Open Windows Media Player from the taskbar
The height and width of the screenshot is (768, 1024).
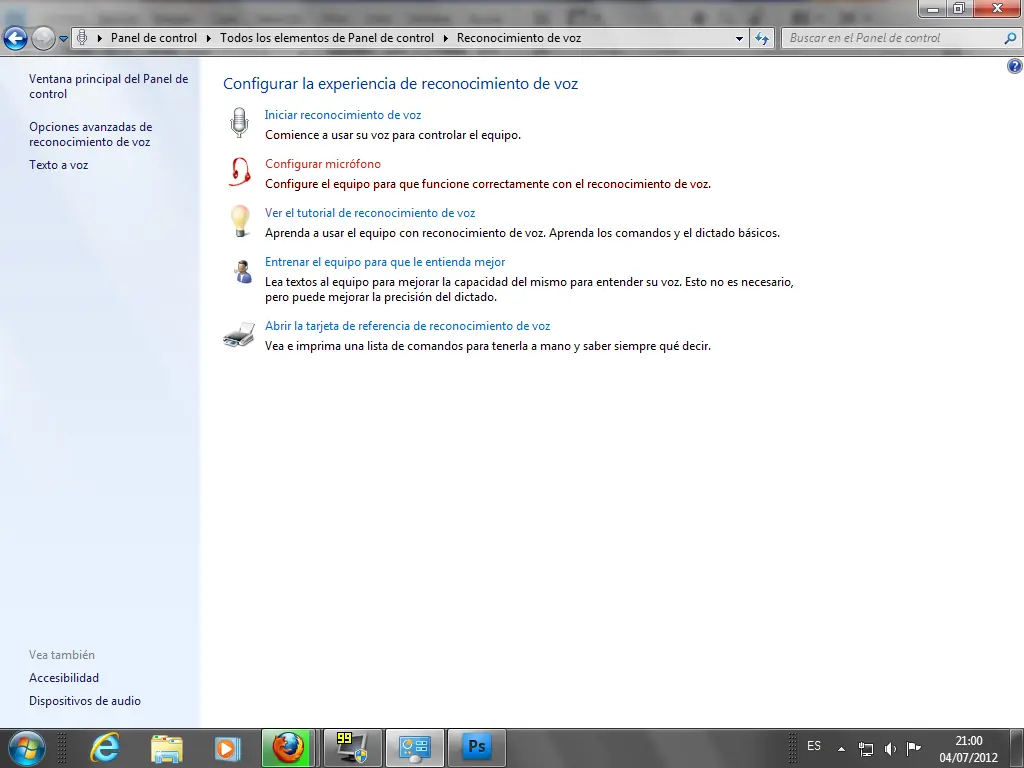pyautogui.click(x=227, y=748)
